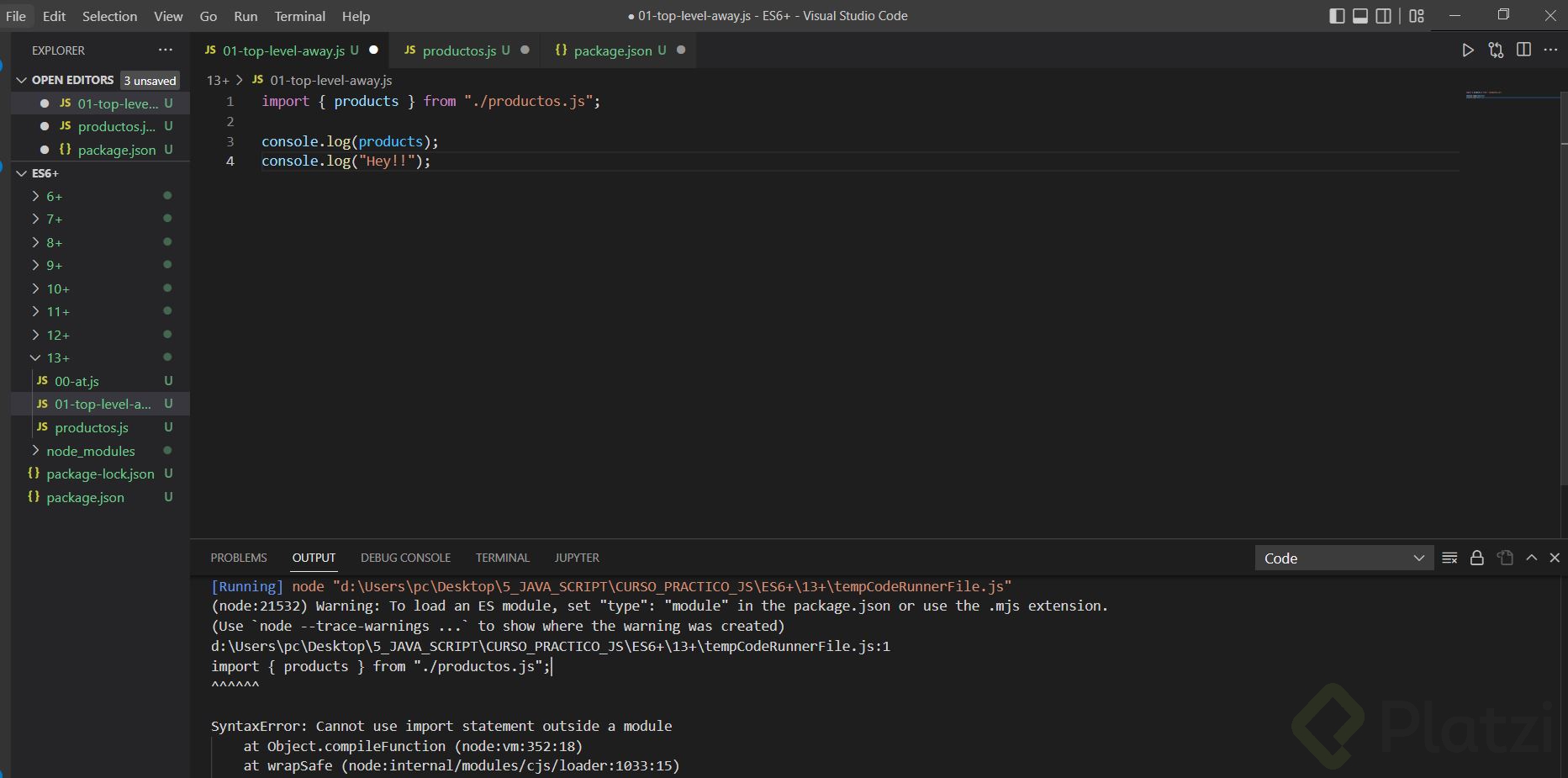Open Explorer more actions ellipsis
The image size is (1568, 778).
point(166,50)
